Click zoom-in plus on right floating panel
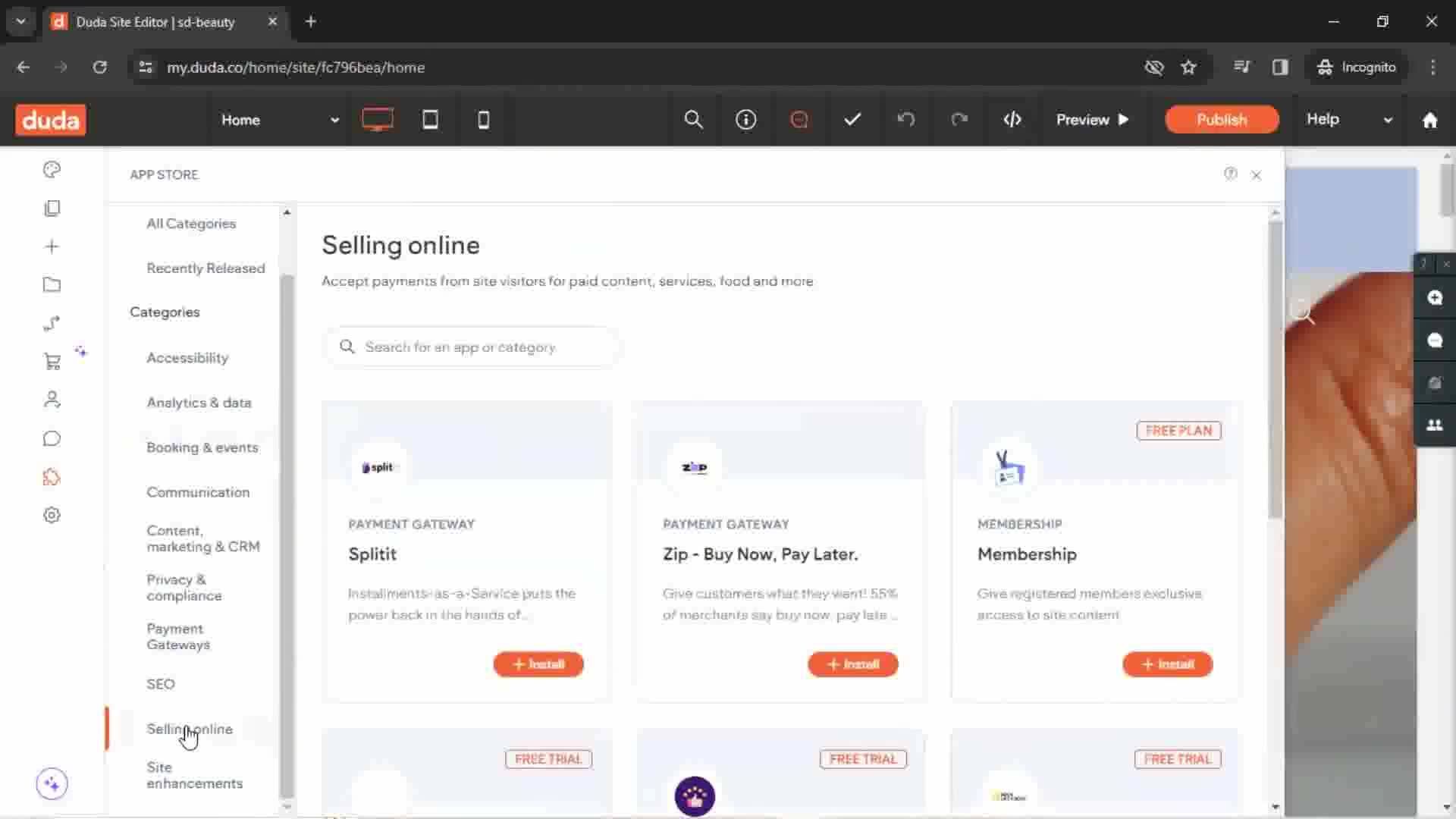Screen dimensions: 1456x819 tap(1434, 297)
